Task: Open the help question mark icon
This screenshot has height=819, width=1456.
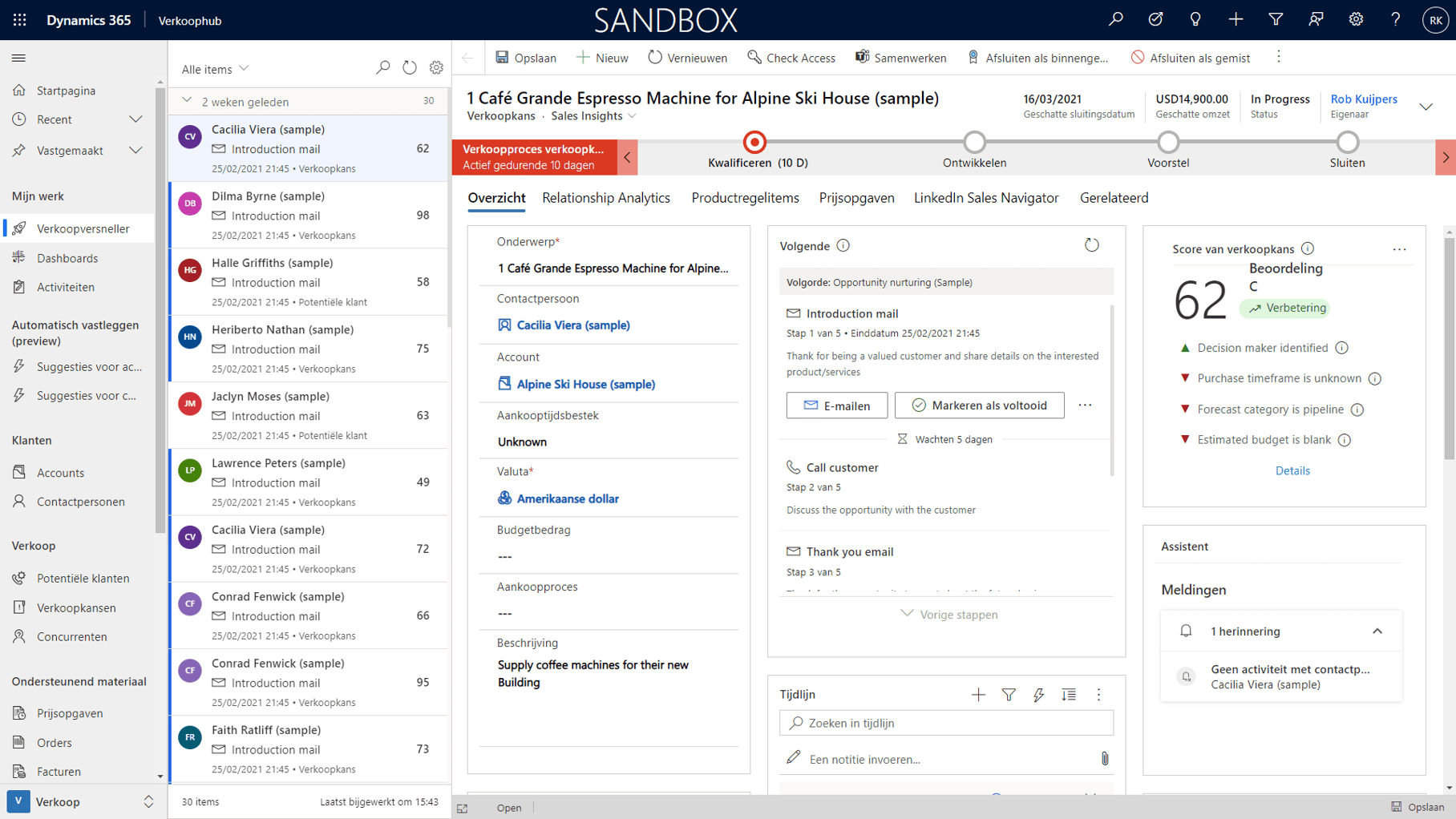Action: click(x=1396, y=19)
